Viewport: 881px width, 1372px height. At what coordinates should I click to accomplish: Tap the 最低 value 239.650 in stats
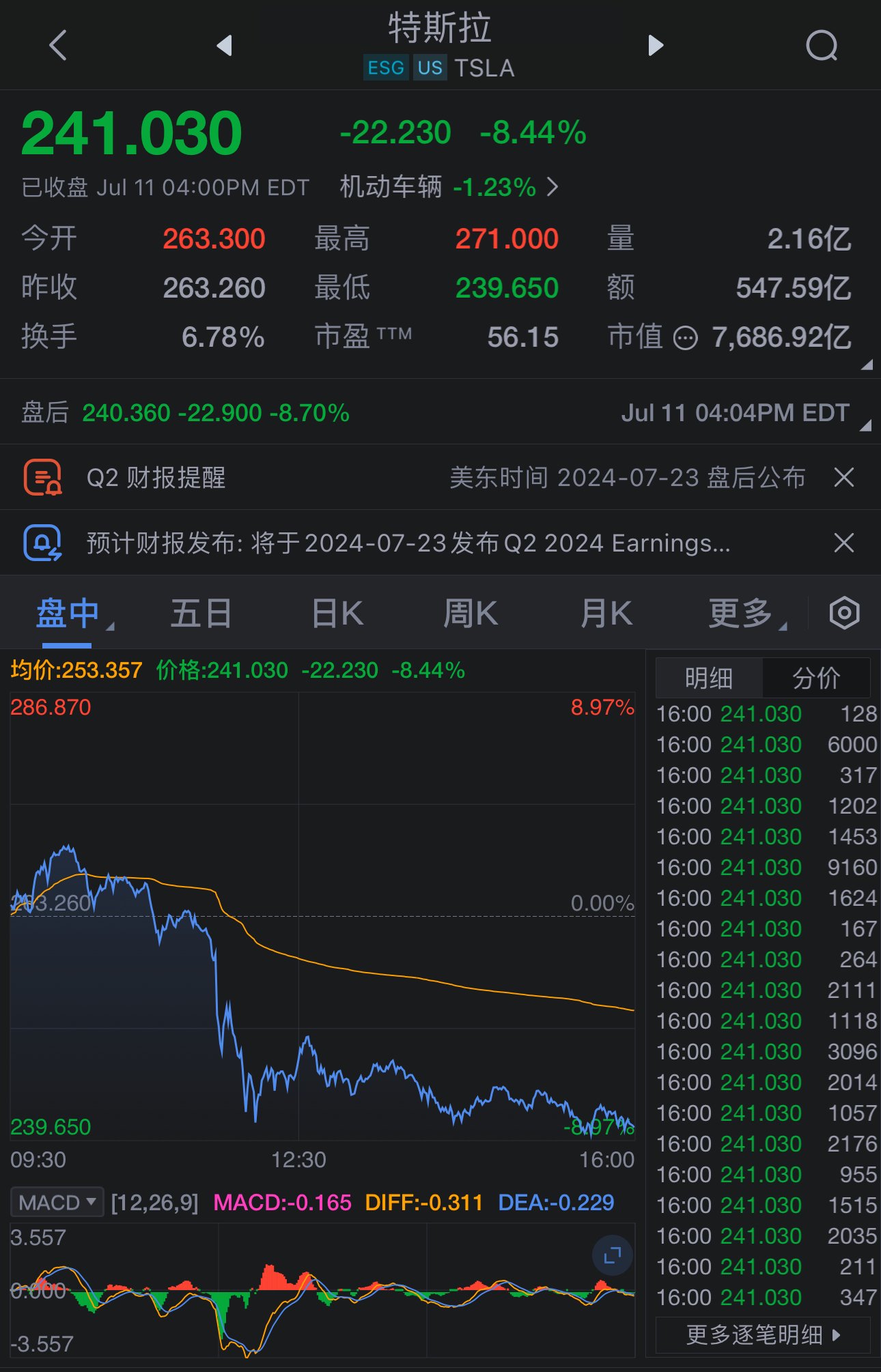[507, 288]
